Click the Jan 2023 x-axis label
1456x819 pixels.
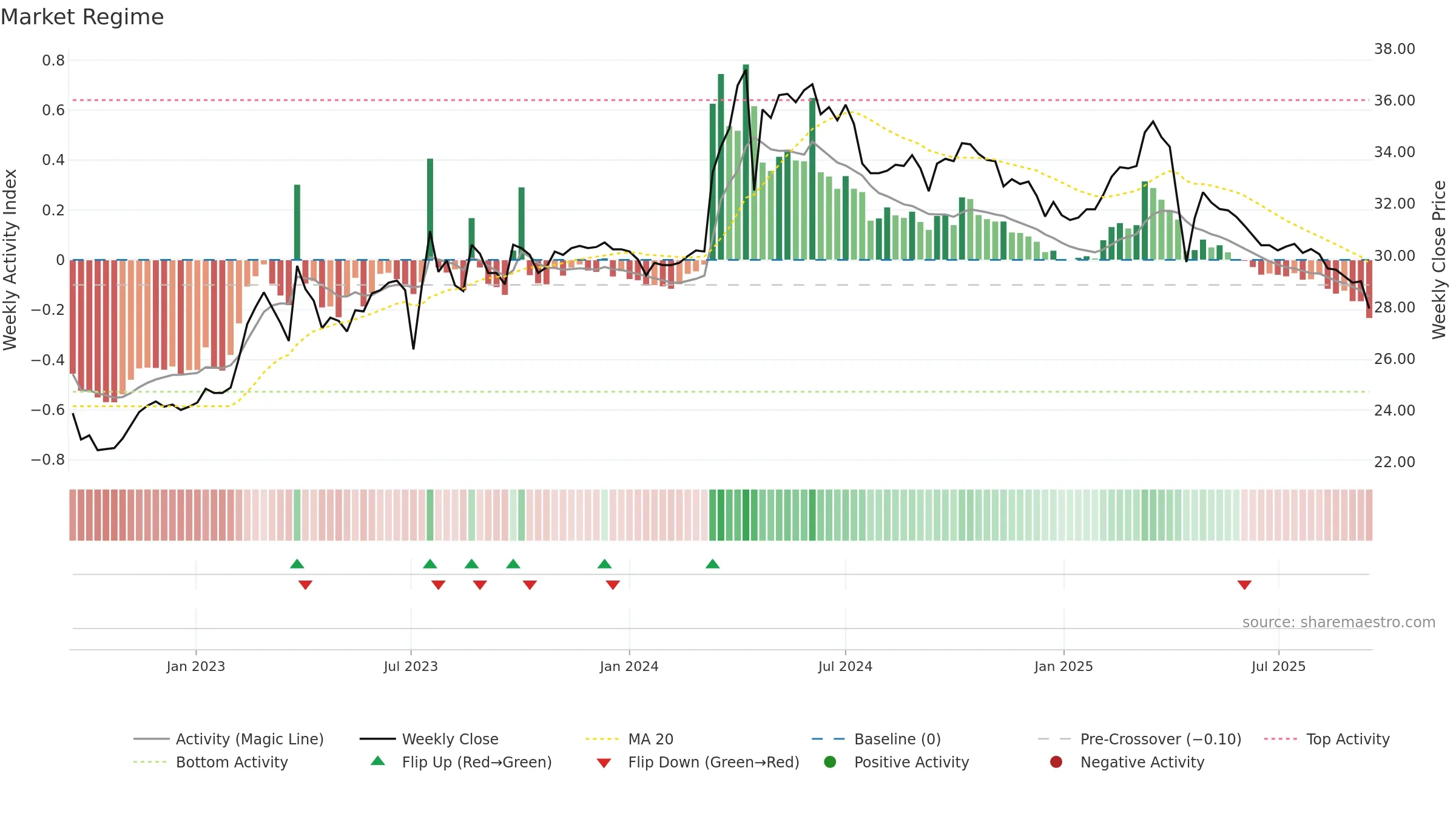tap(196, 666)
